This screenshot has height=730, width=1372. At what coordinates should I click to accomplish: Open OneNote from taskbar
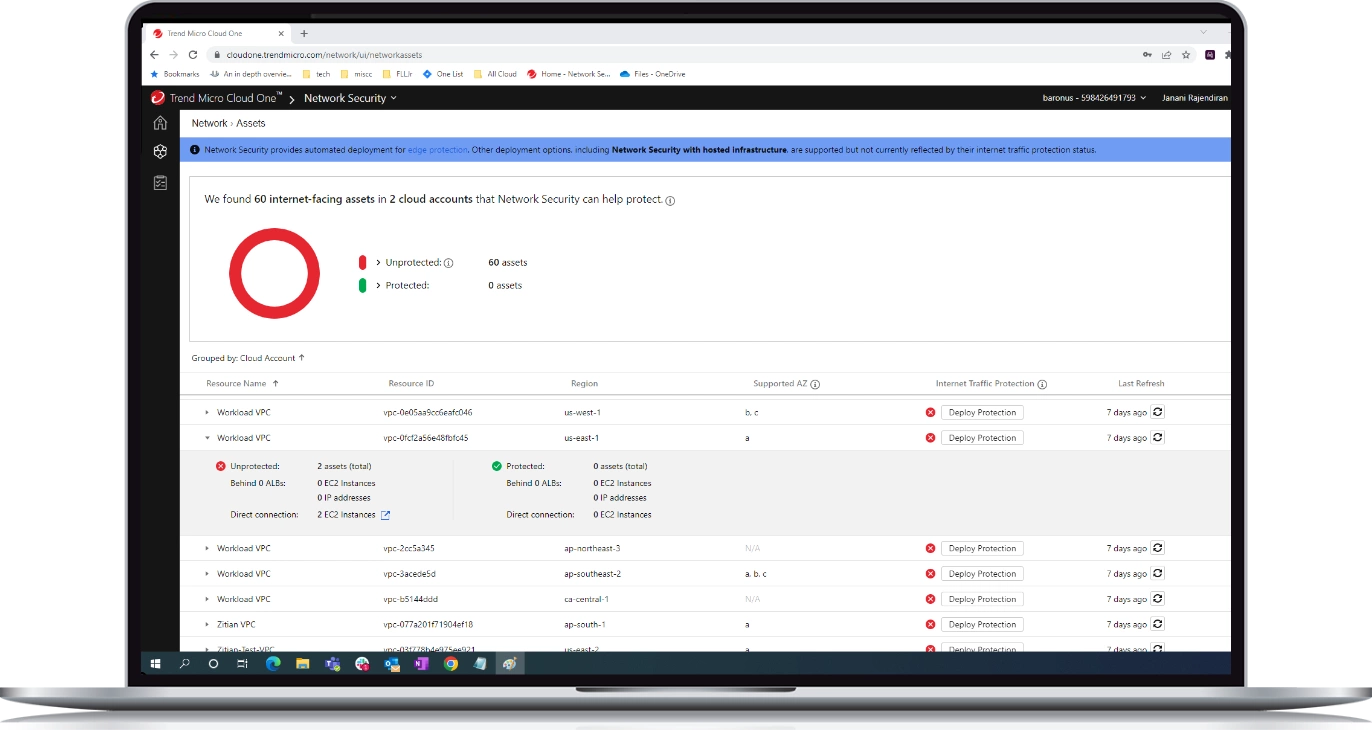coord(421,663)
